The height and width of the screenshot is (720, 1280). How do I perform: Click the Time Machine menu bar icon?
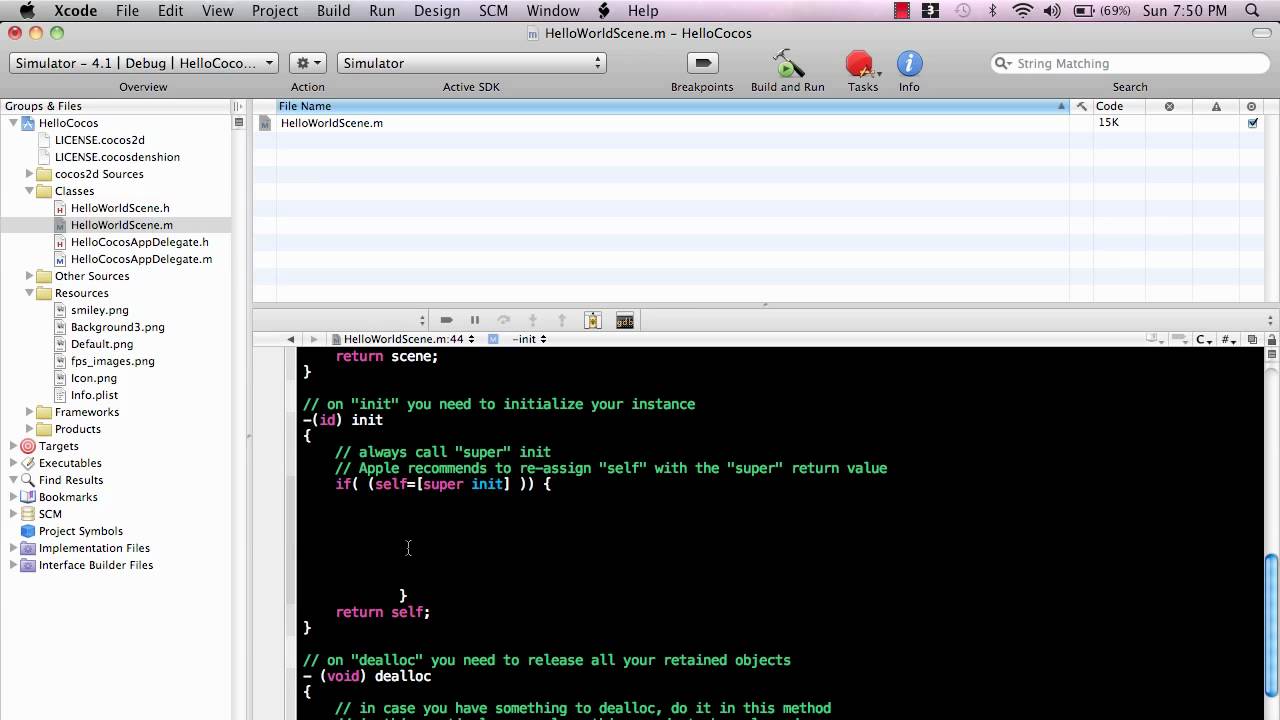tap(962, 11)
